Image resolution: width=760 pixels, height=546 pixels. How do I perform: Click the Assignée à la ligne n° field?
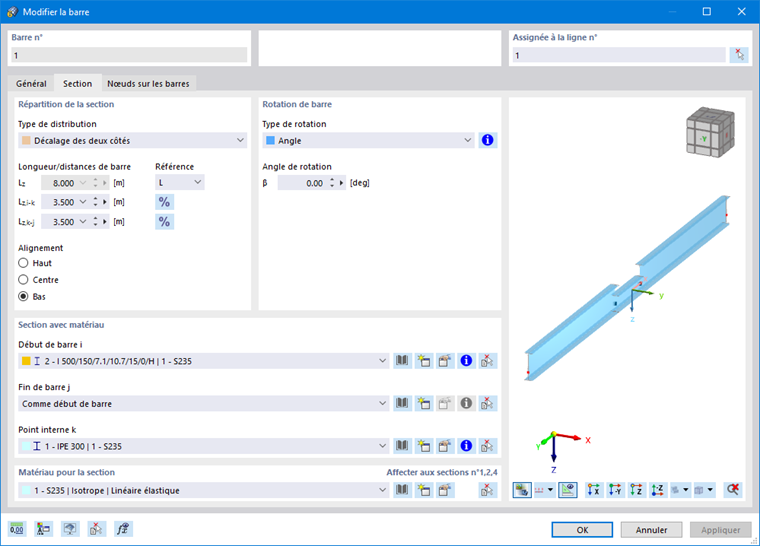click(619, 55)
